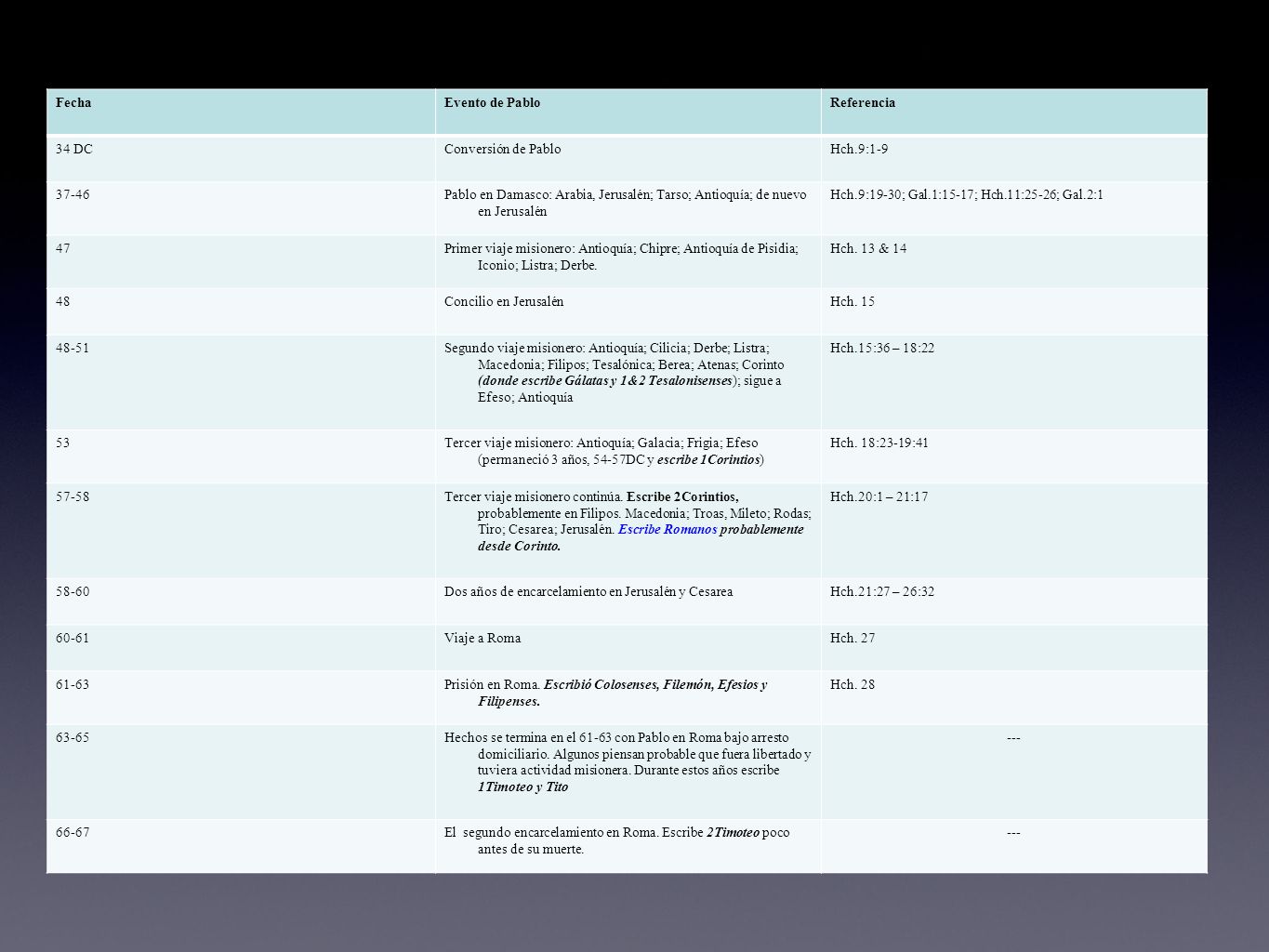Screen dimensions: 1269x952
Task: Select the '48' date cell
Action: [241, 311]
